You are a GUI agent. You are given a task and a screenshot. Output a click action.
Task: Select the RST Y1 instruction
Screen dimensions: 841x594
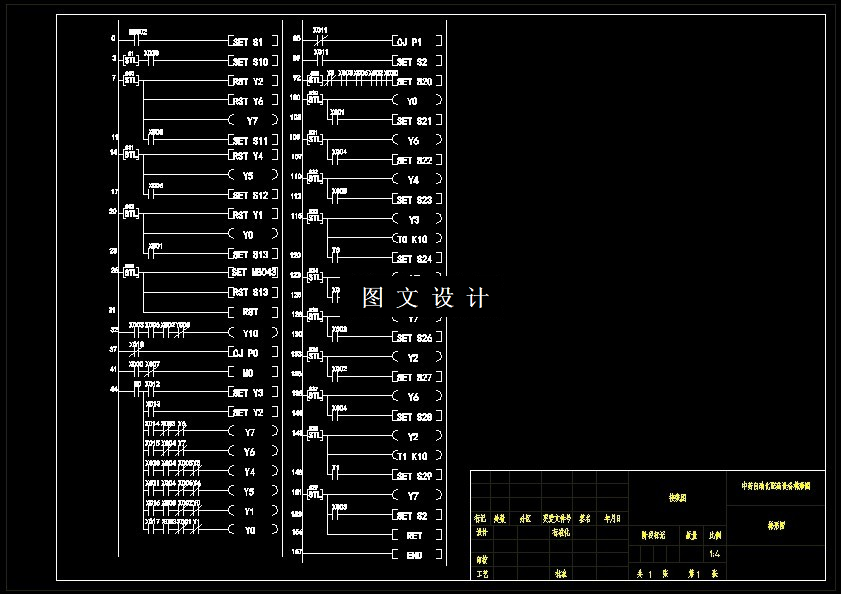pos(253,215)
